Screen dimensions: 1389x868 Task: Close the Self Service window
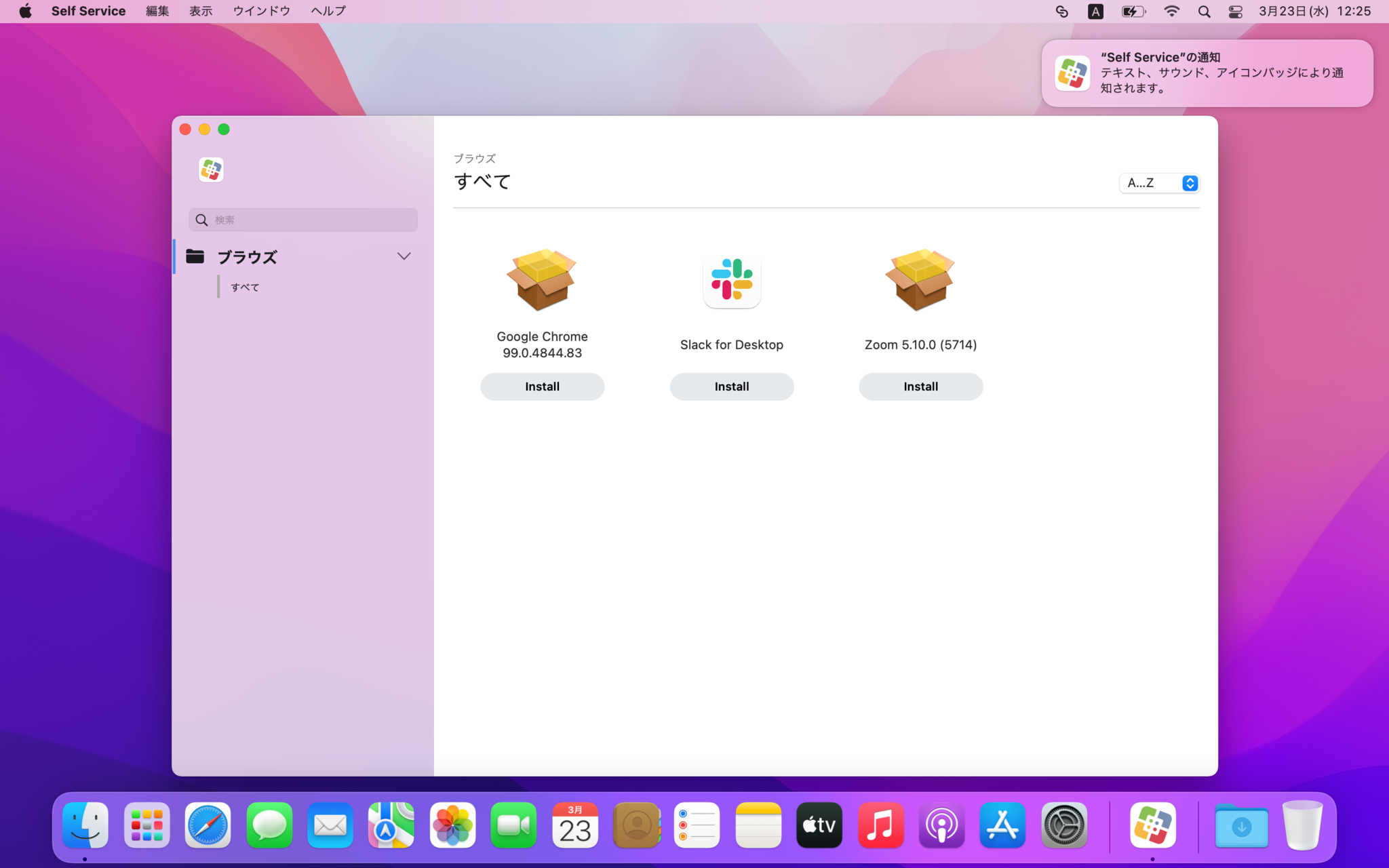[x=185, y=130]
